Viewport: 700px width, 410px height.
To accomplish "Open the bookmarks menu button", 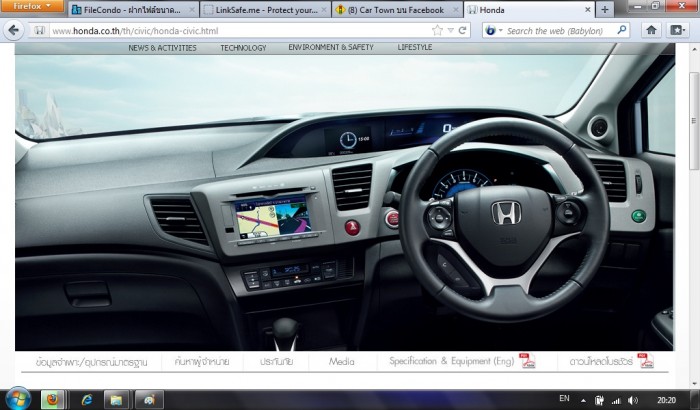I will point(677,30).
